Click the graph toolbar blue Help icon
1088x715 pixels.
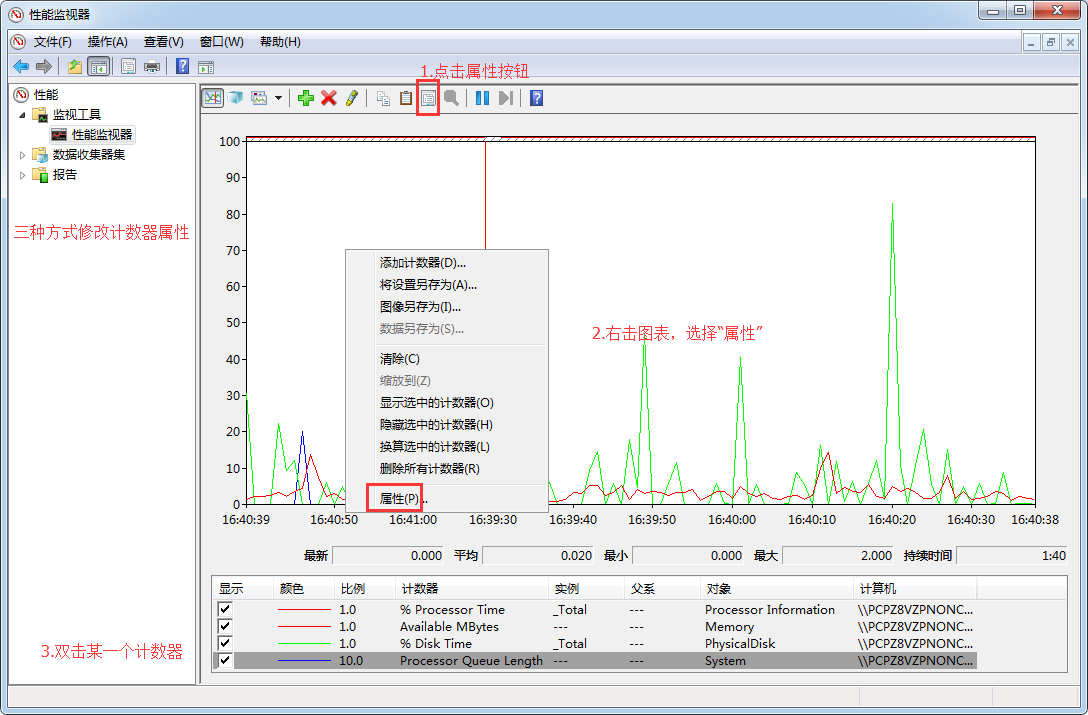[536, 98]
